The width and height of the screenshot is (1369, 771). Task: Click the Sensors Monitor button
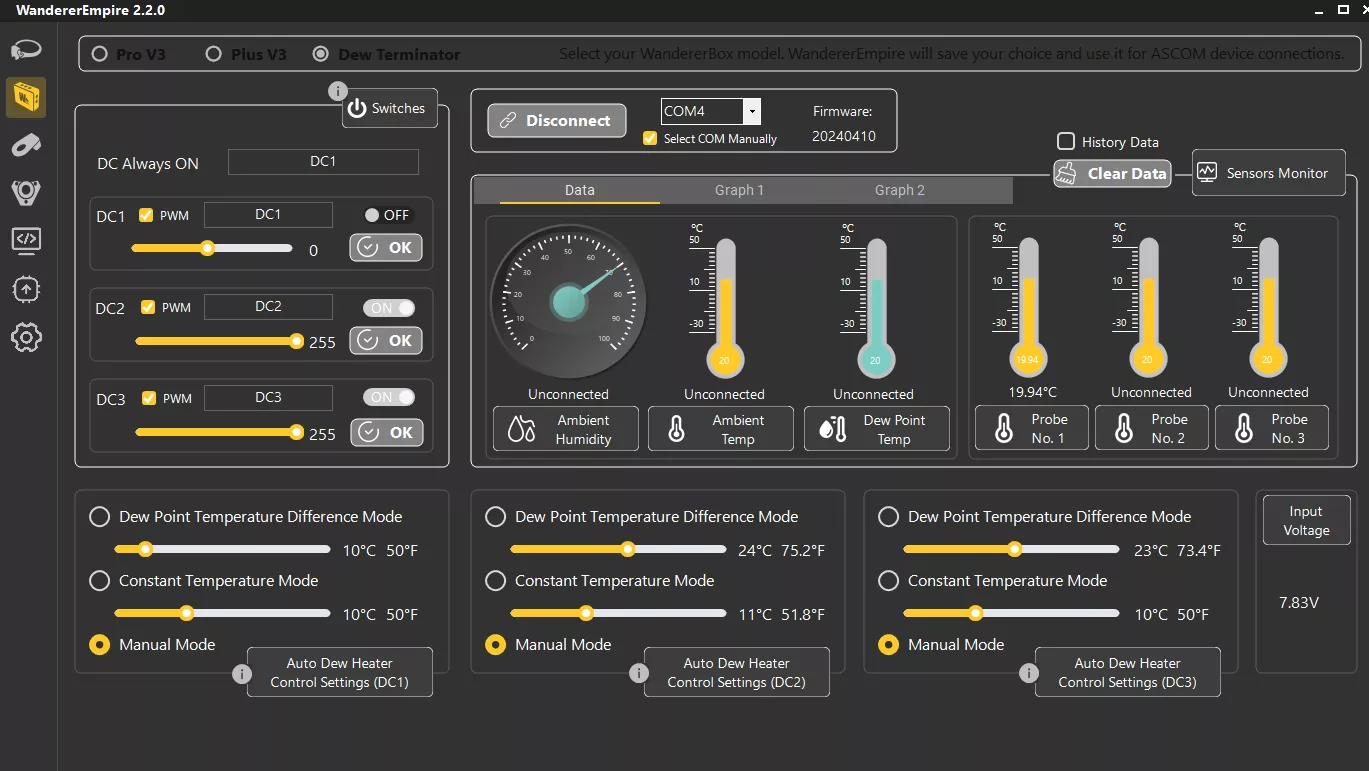pos(1267,173)
